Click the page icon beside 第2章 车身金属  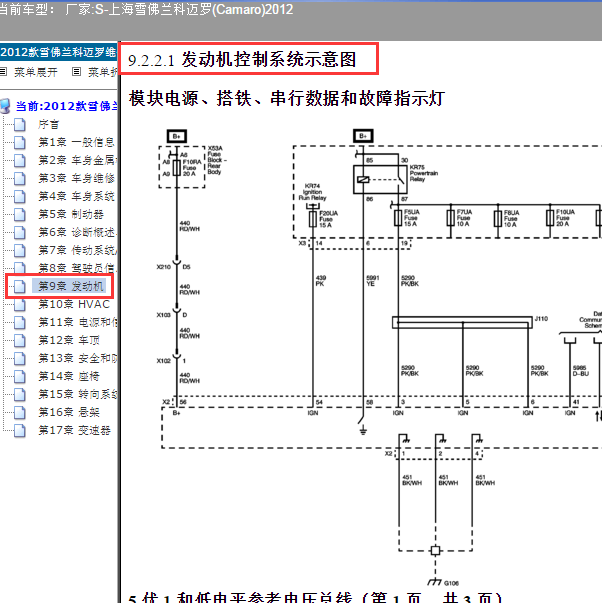coord(20,161)
